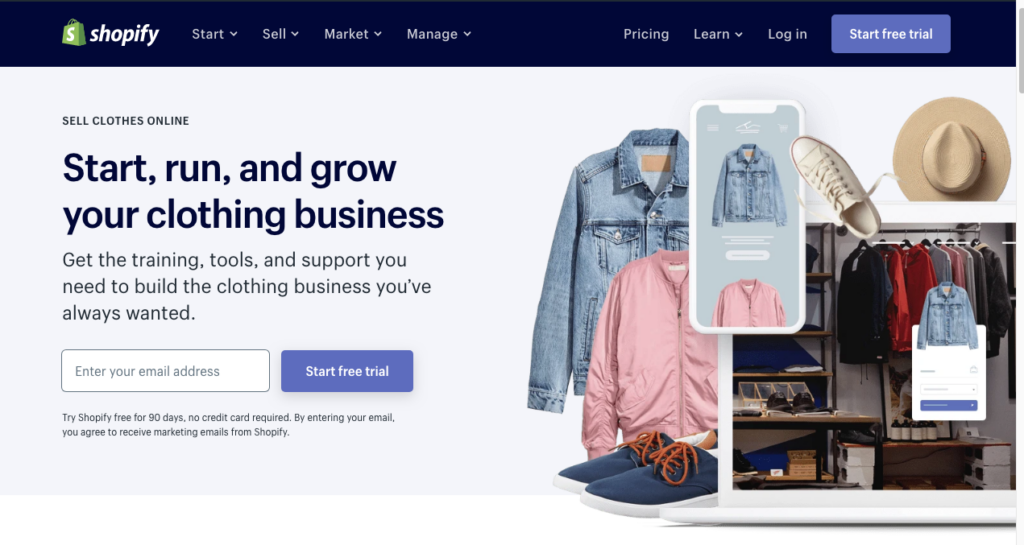
Task: Expand the Market dropdown menu
Action: pyautogui.click(x=353, y=34)
